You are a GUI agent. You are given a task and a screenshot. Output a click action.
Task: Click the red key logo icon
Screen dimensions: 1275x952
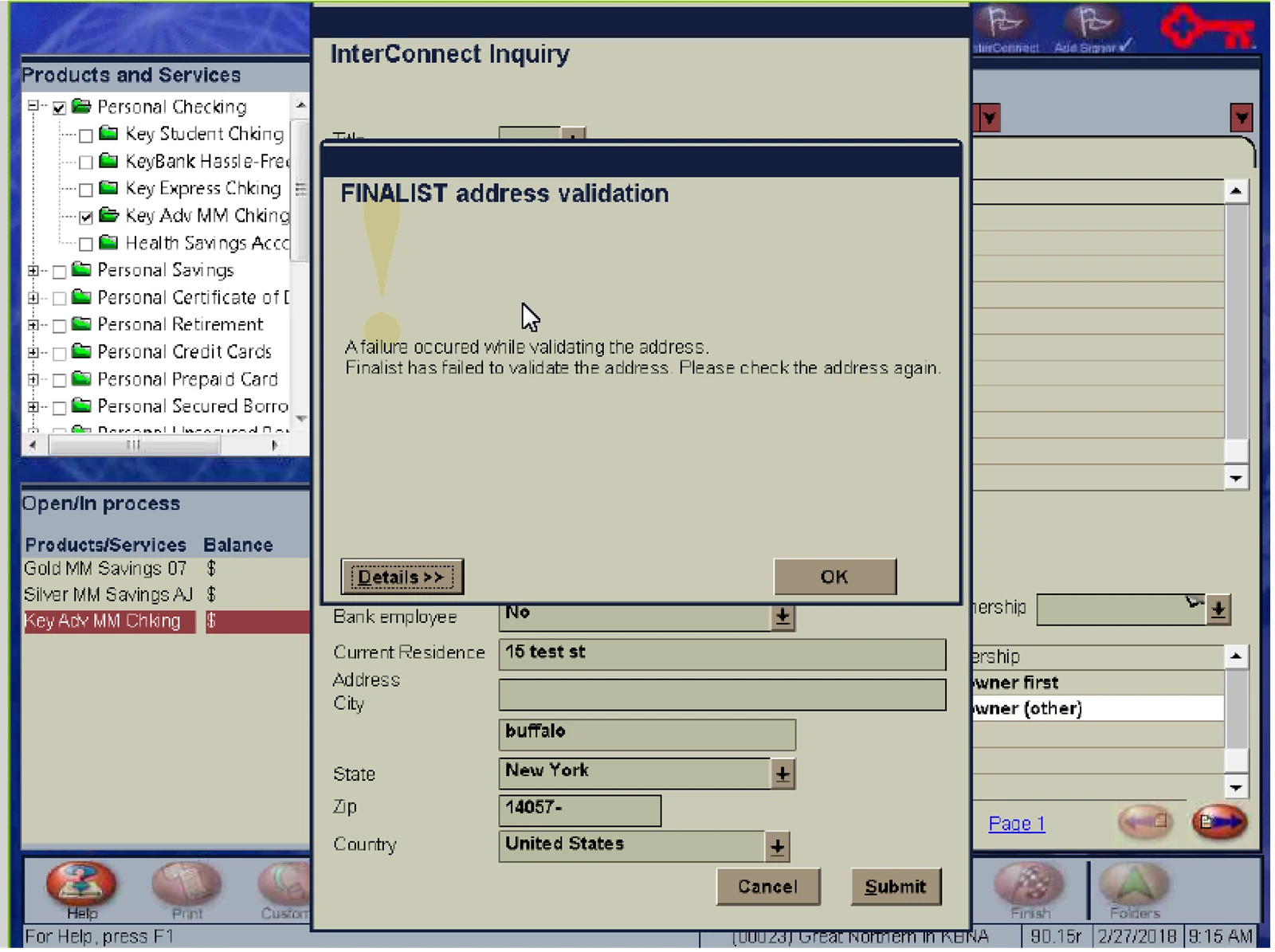[x=1206, y=29]
